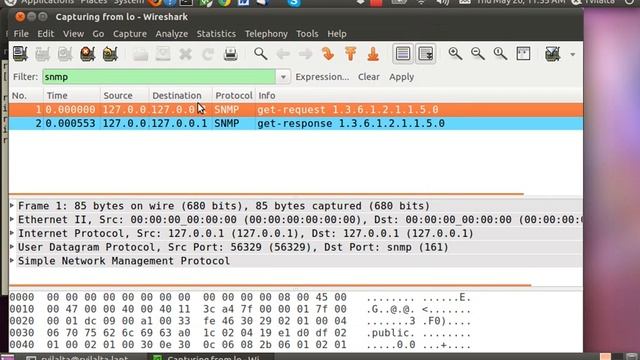Click the greyed-out go forward arrow
This screenshot has height=360, width=640.
tap(305, 54)
